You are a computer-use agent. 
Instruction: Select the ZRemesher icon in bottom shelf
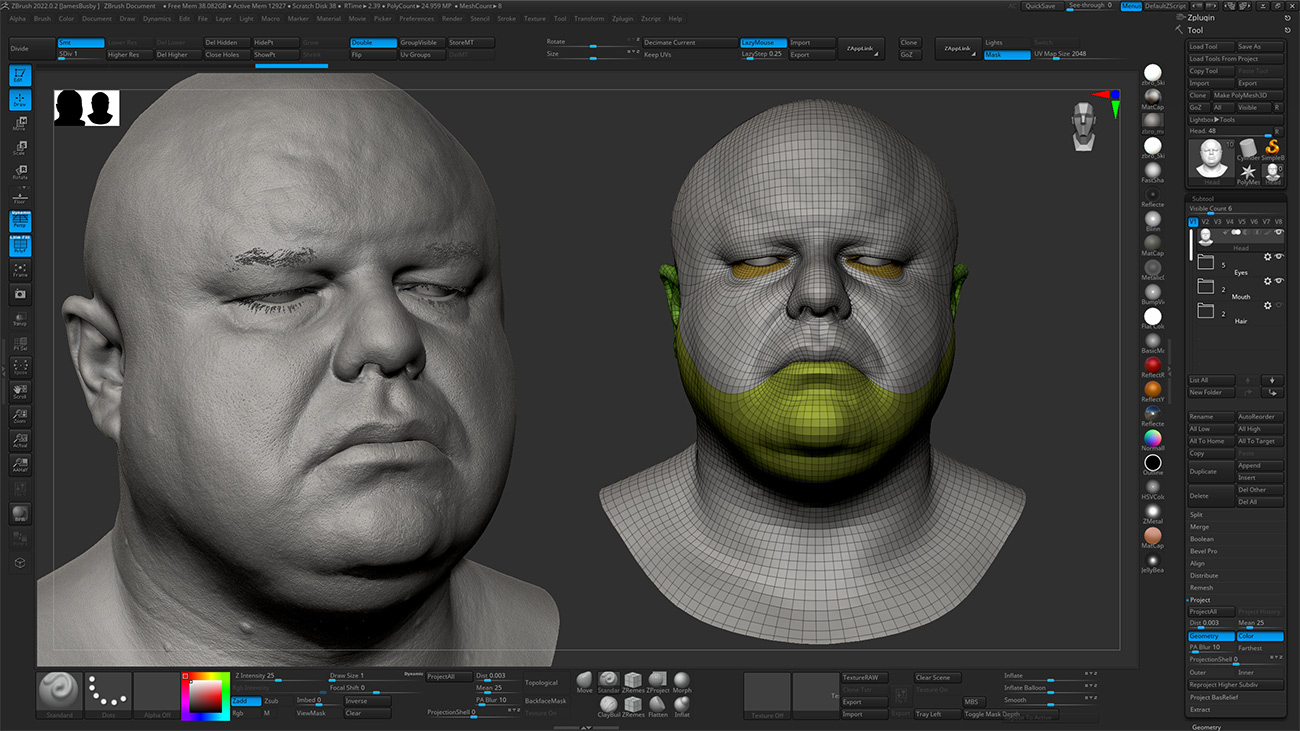(633, 679)
